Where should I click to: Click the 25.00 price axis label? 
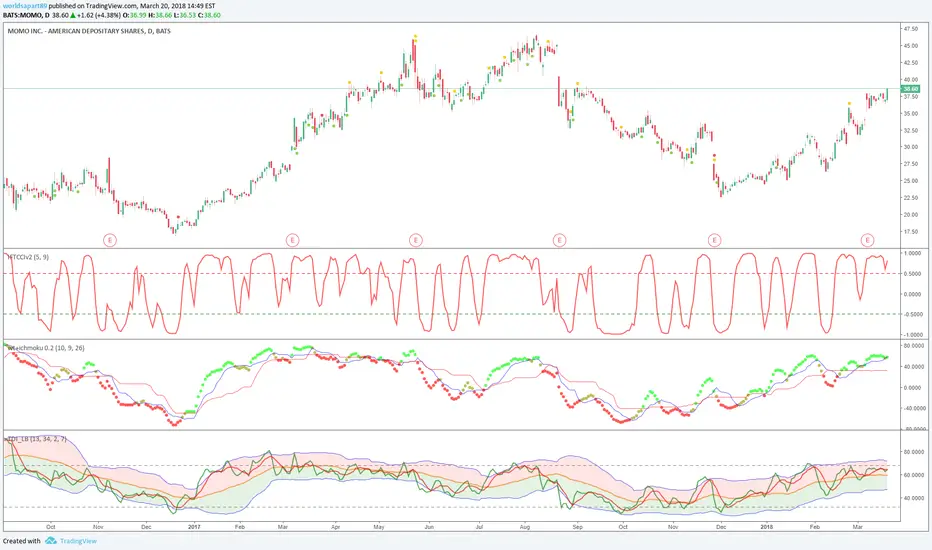click(x=910, y=181)
